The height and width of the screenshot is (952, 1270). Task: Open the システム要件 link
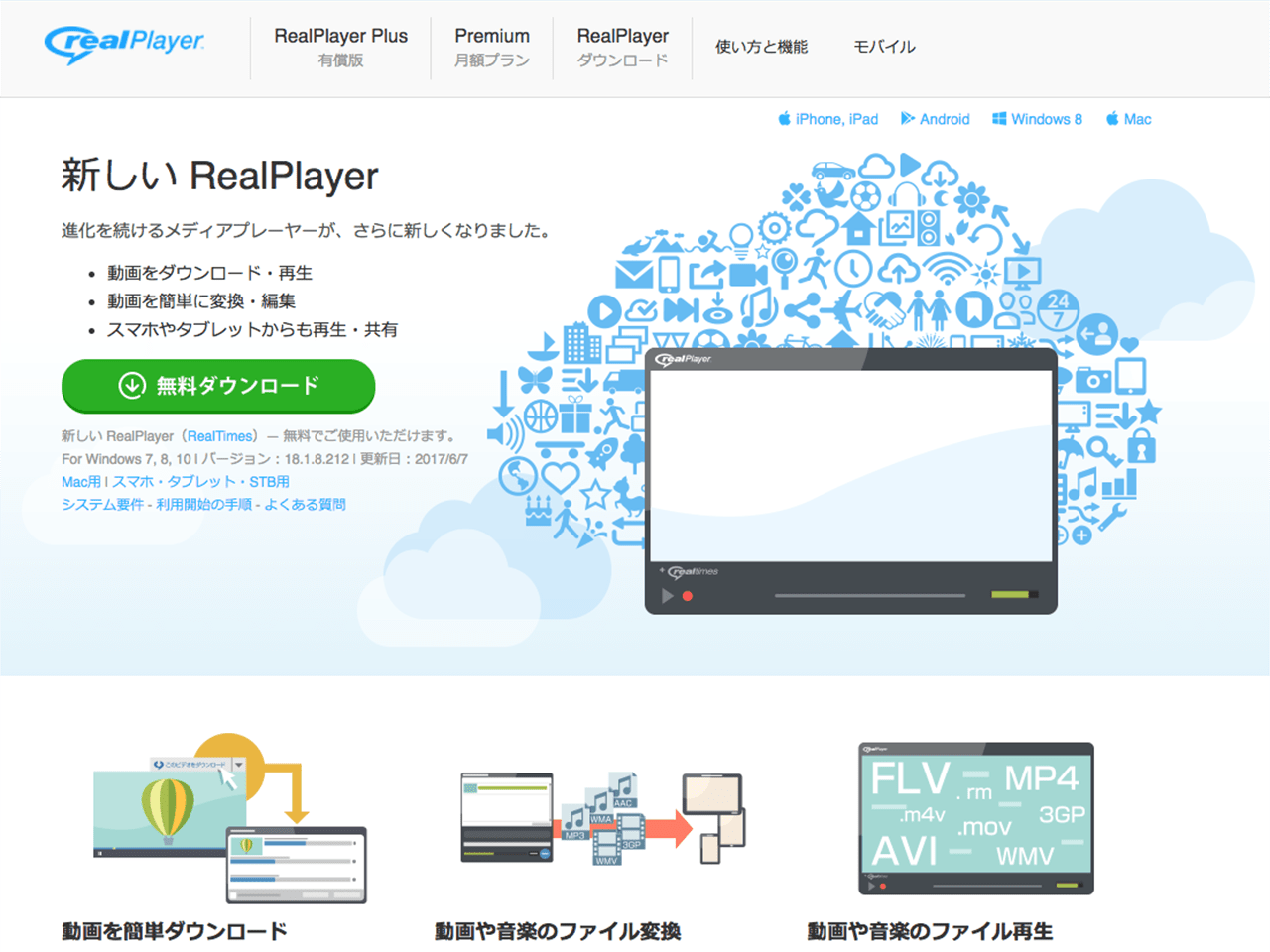[x=102, y=505]
